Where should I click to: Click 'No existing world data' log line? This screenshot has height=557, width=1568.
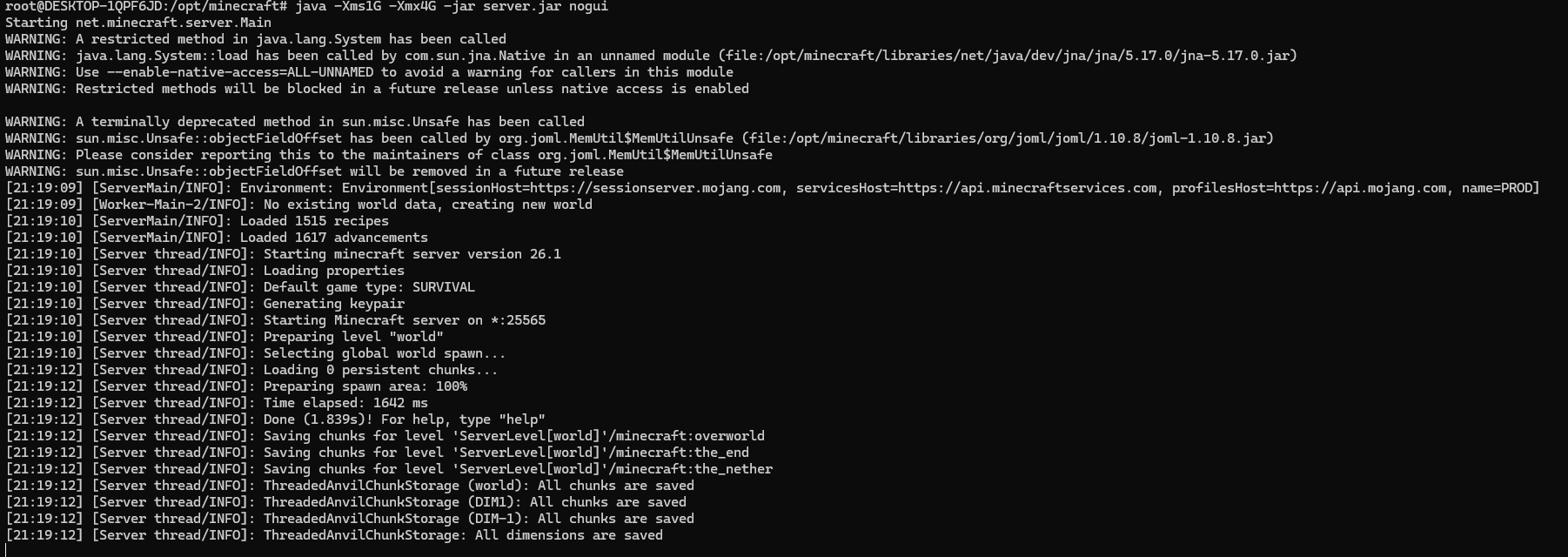tap(427, 205)
